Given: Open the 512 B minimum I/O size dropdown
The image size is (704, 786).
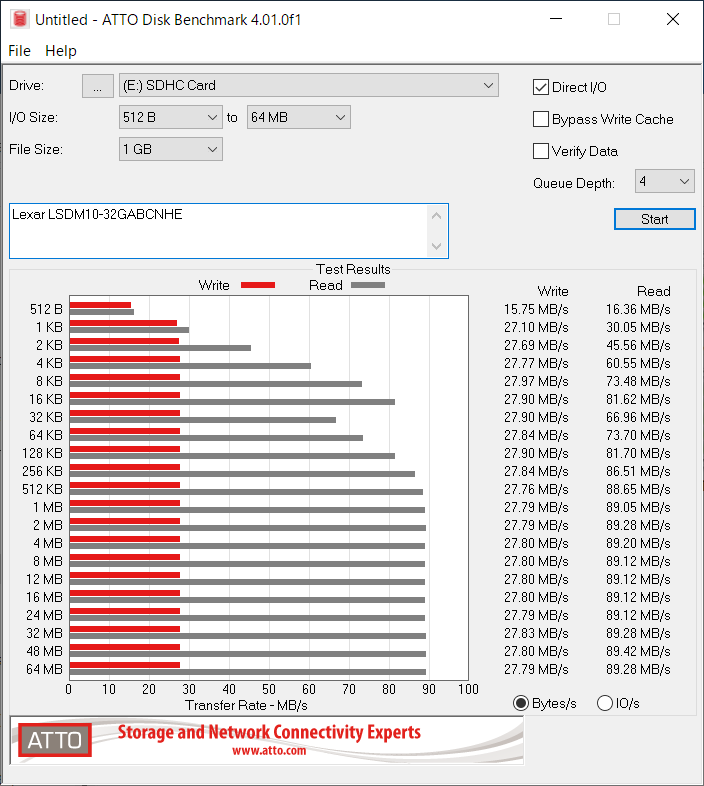Looking at the screenshot, I should point(171,117).
